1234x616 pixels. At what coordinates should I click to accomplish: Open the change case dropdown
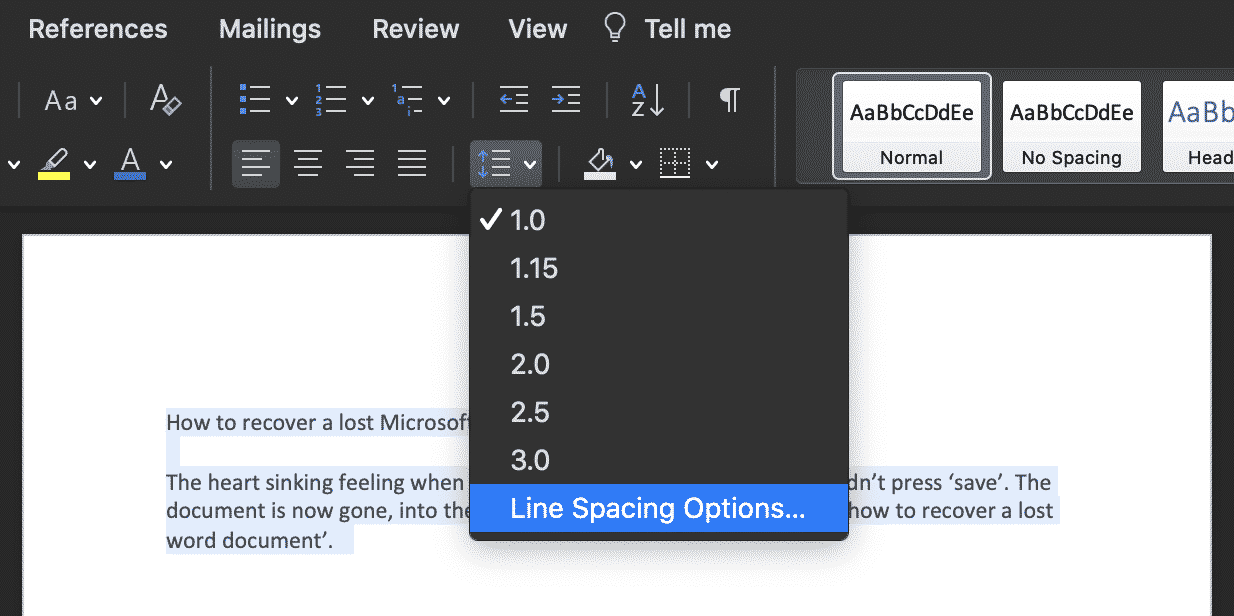(97, 100)
